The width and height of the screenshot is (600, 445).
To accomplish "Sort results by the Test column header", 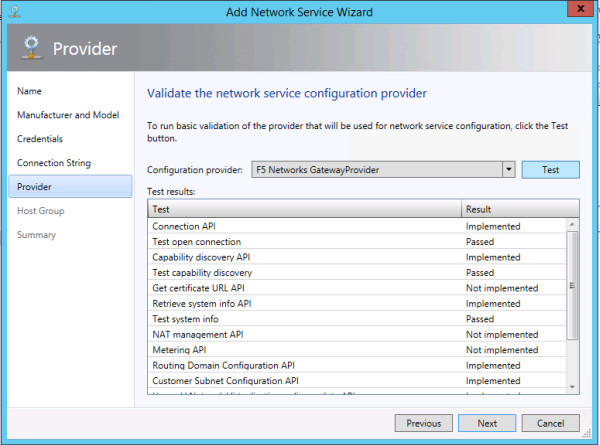I will point(304,209).
